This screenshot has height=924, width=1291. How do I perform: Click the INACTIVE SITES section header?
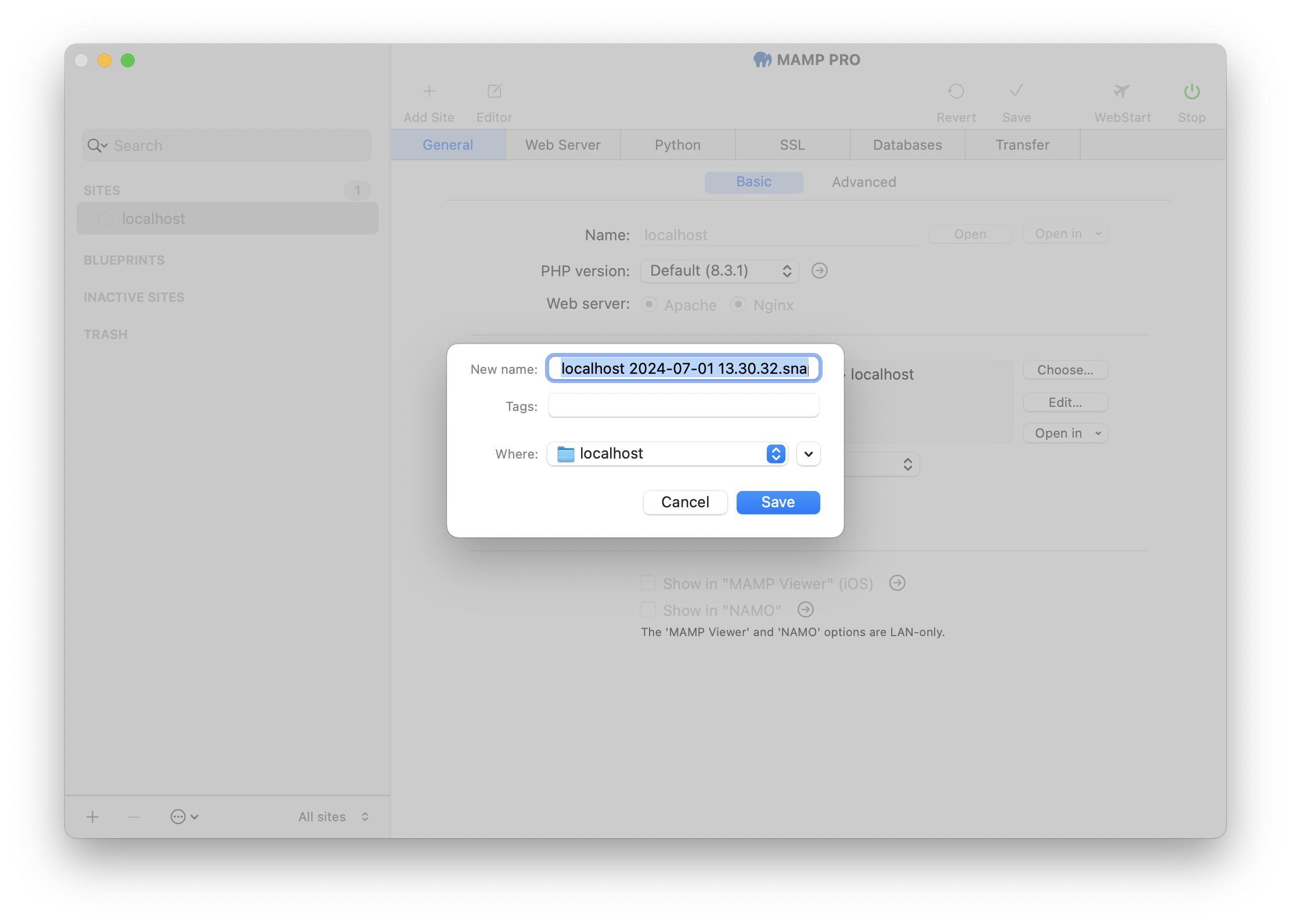click(x=134, y=298)
